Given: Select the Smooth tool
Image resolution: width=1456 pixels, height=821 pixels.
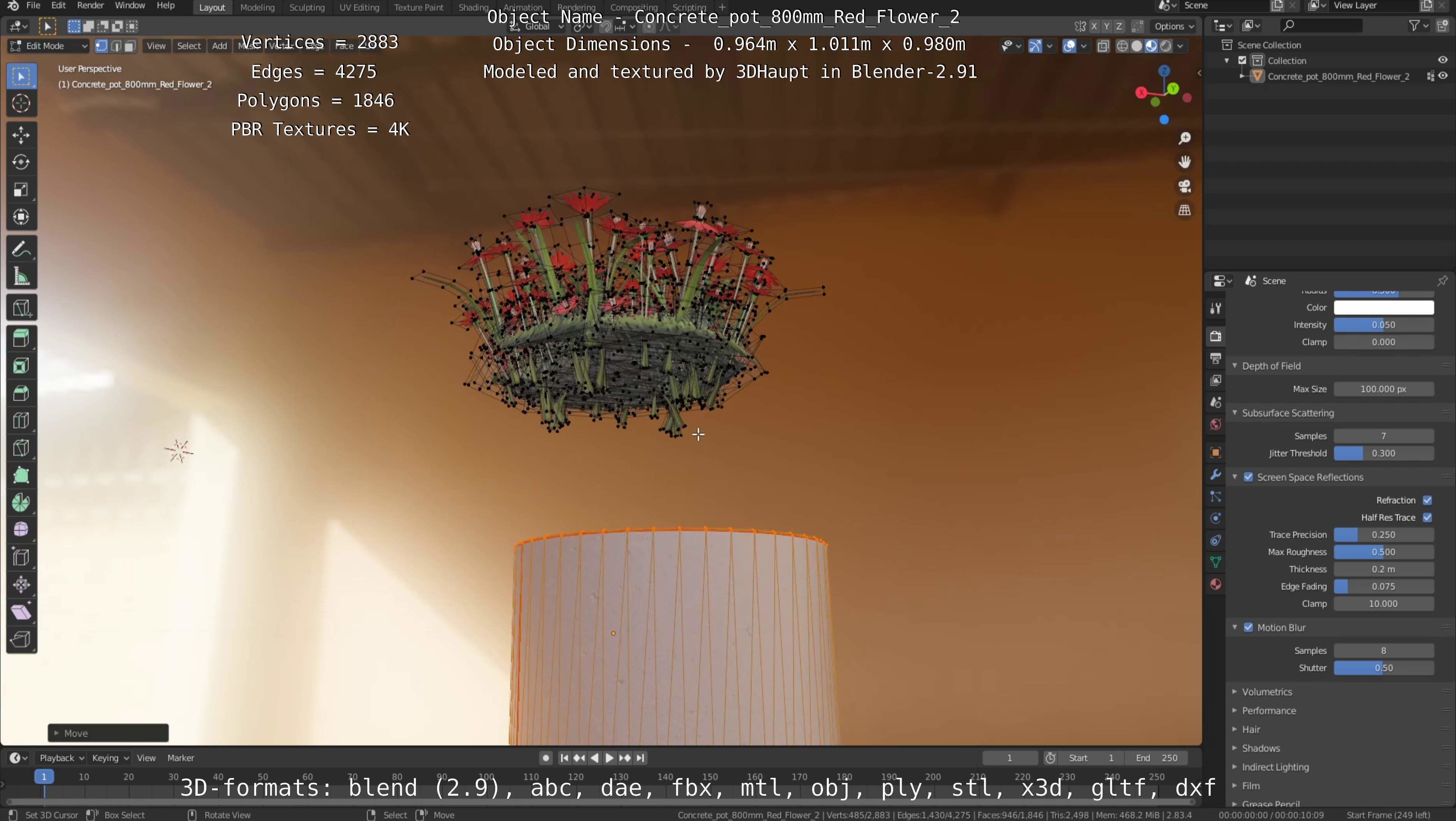Looking at the screenshot, I should [x=21, y=529].
